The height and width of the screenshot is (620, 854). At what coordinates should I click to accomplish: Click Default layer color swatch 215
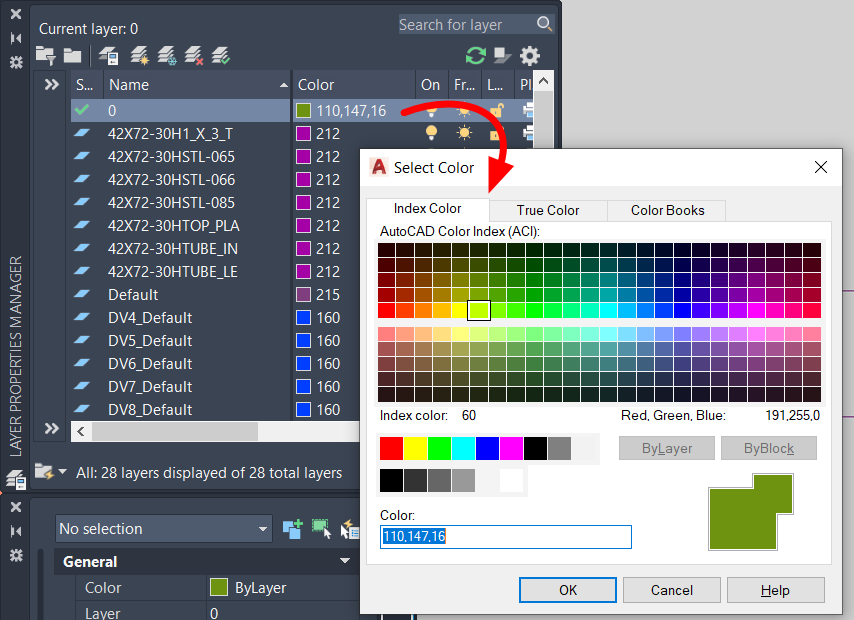[303, 295]
